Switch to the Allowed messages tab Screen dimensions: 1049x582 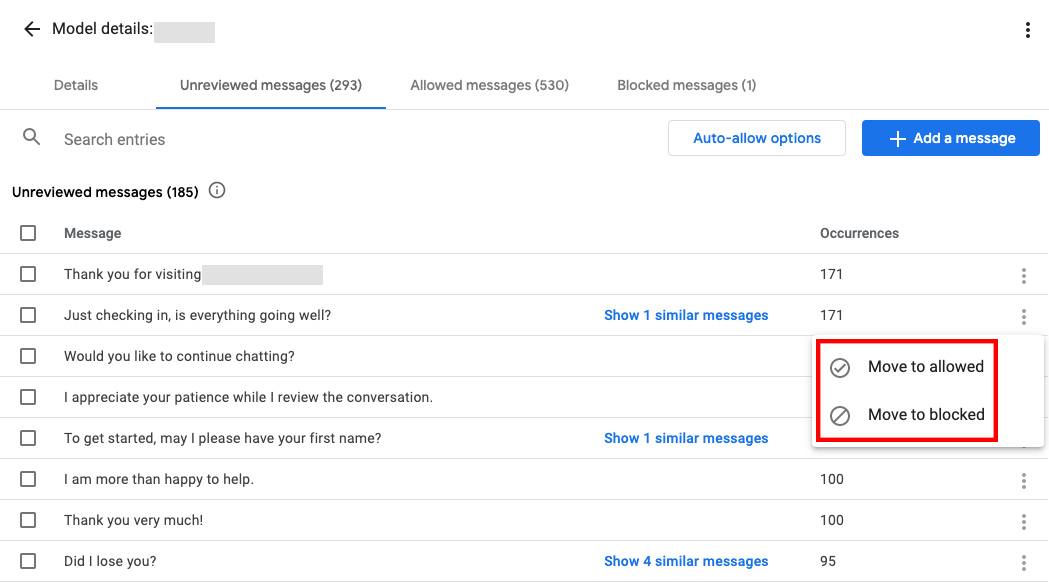click(489, 85)
